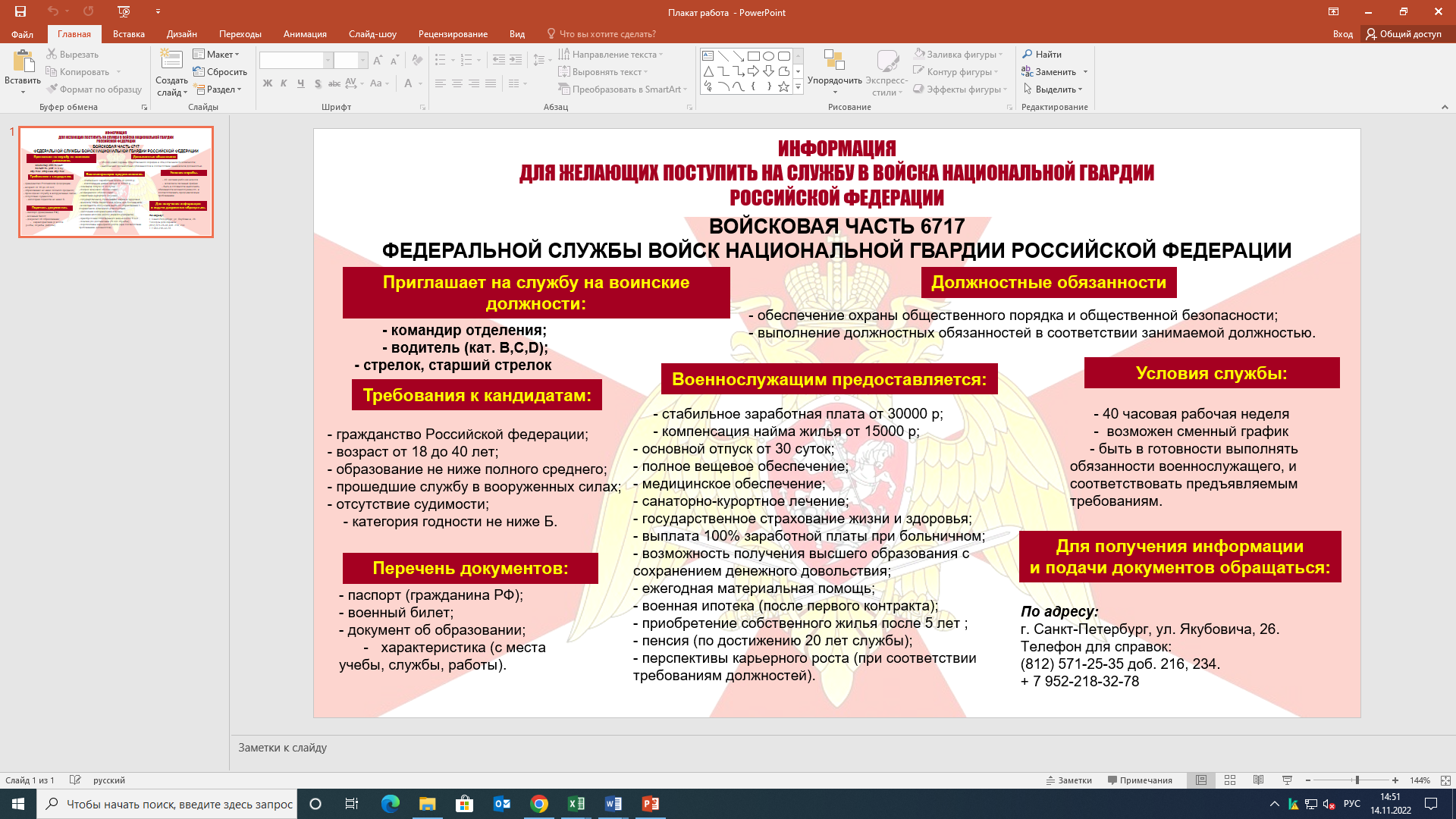The height and width of the screenshot is (819, 1456).
Task: Pick the star shape in the shapes gallery
Action: click(783, 86)
